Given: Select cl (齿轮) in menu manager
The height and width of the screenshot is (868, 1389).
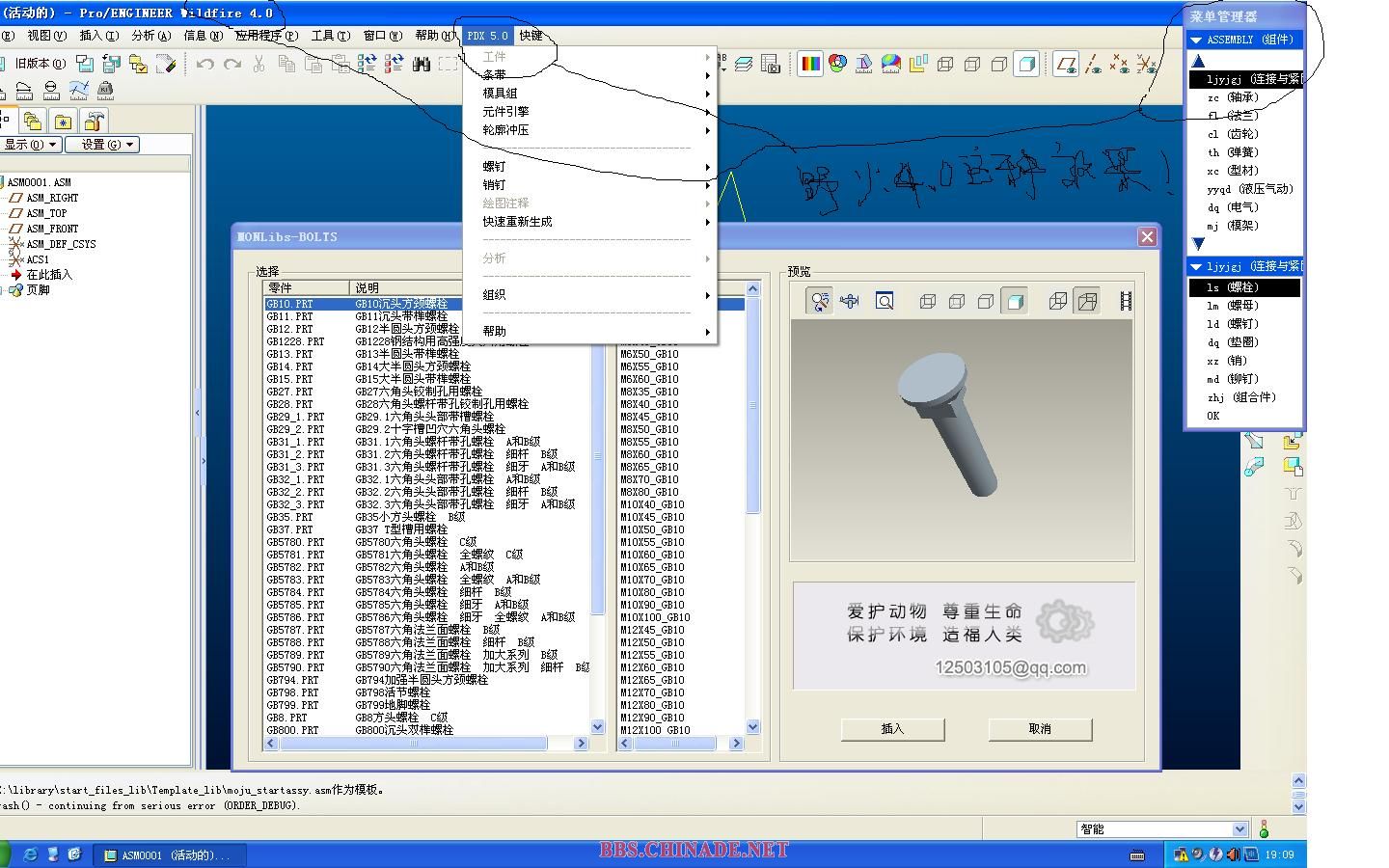Looking at the screenshot, I should [1244, 134].
